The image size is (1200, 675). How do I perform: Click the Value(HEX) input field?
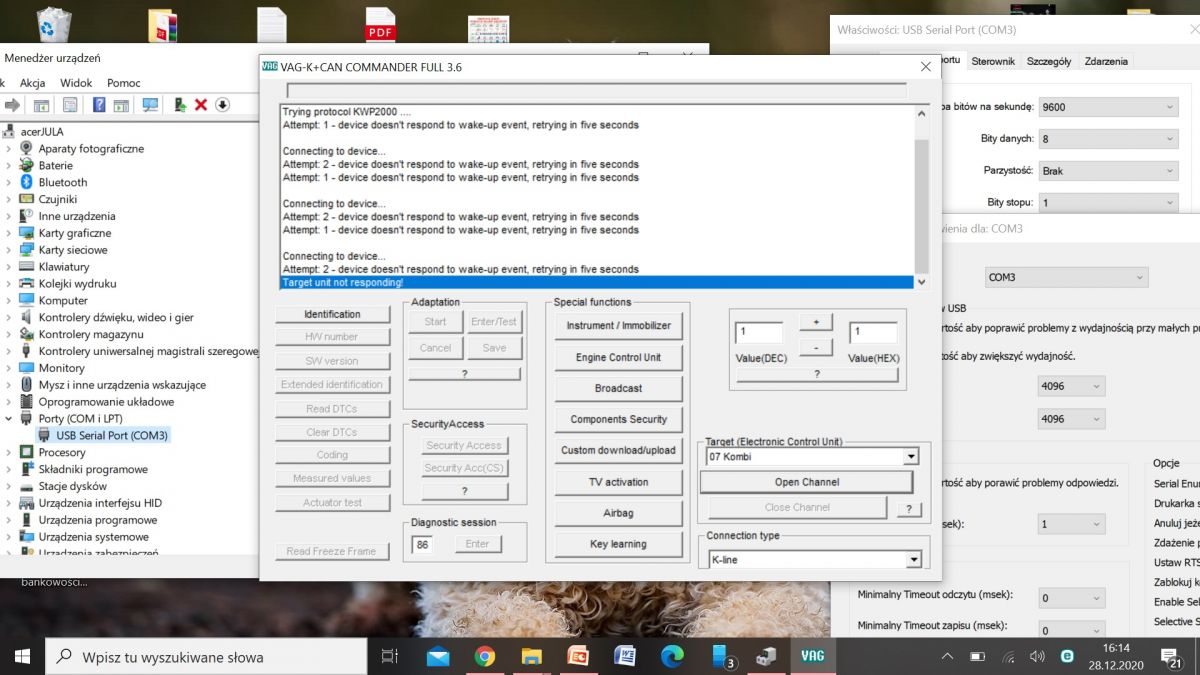pos(873,332)
